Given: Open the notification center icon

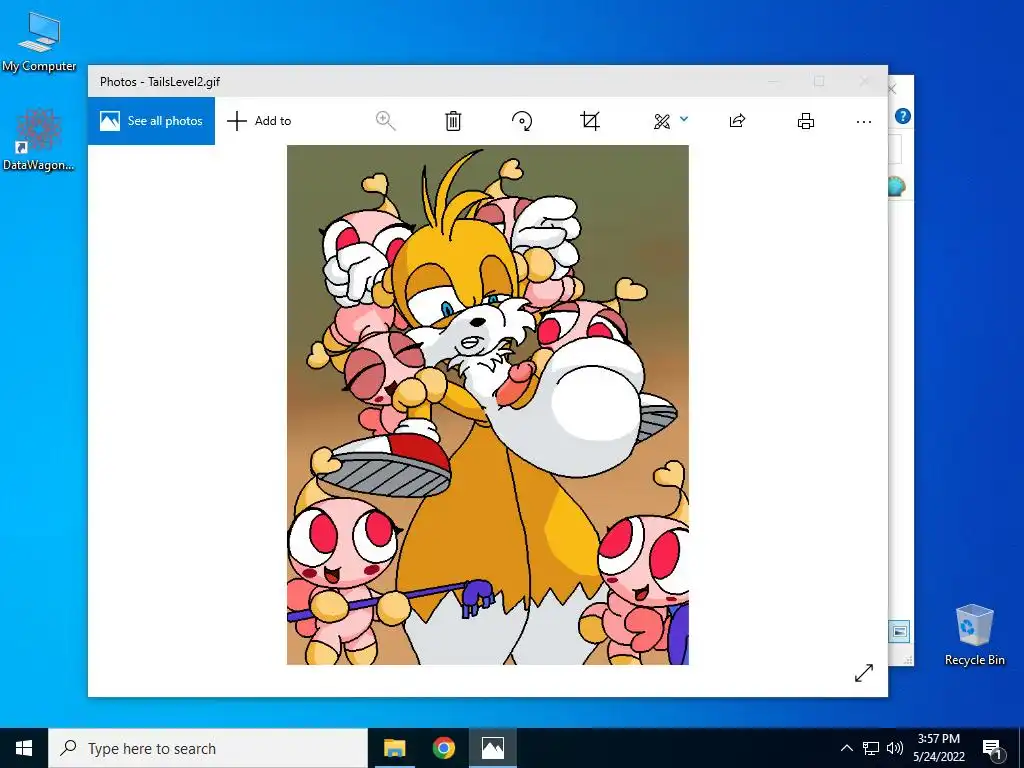Looking at the screenshot, I should tap(993, 749).
